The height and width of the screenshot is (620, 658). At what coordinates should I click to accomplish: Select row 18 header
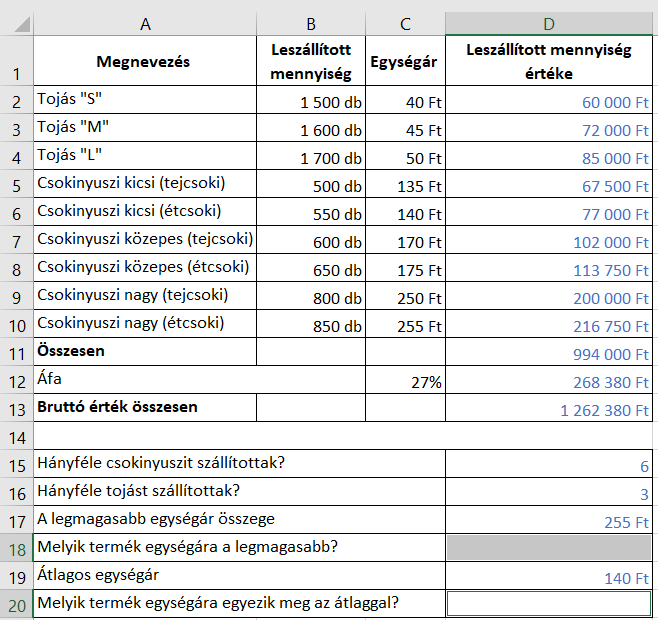[16, 547]
